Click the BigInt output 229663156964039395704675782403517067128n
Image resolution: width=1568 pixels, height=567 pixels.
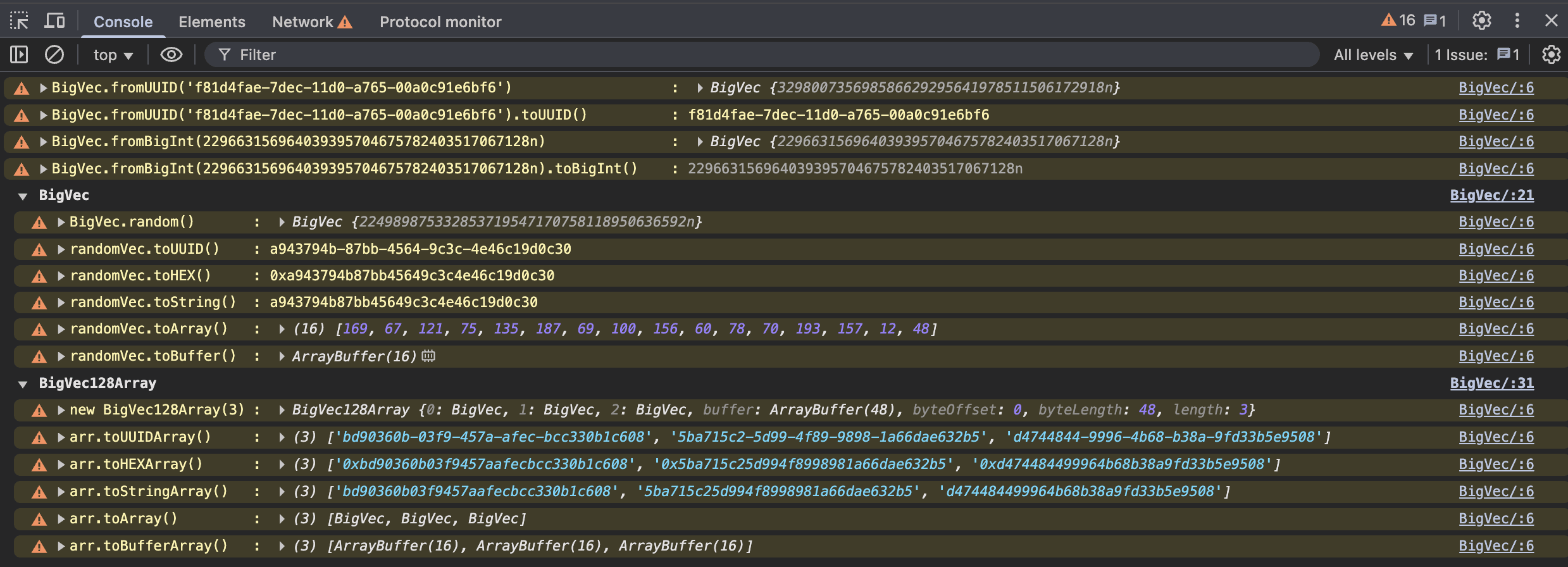(x=855, y=169)
